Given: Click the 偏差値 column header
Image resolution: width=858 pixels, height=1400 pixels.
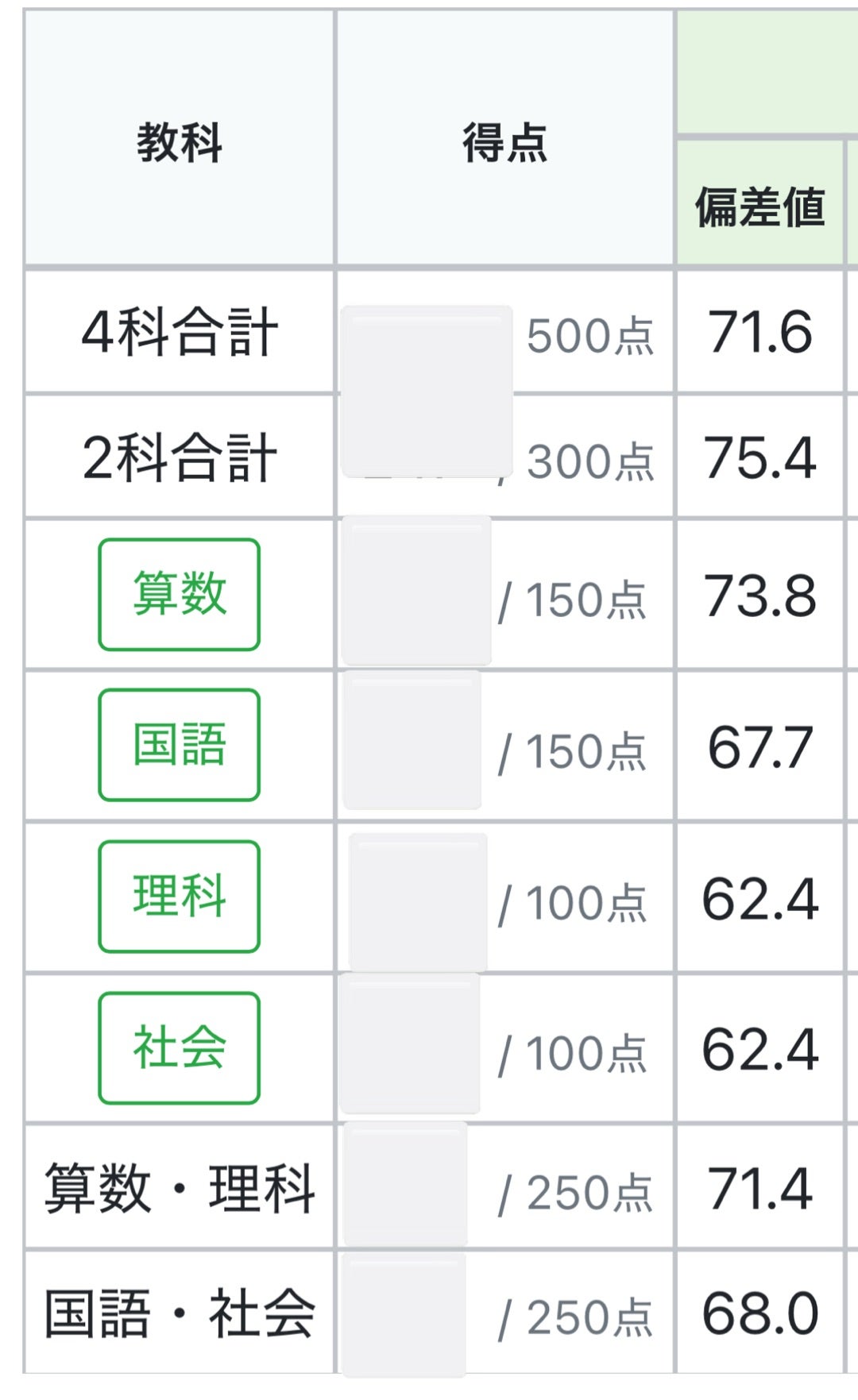Looking at the screenshot, I should click(759, 207).
